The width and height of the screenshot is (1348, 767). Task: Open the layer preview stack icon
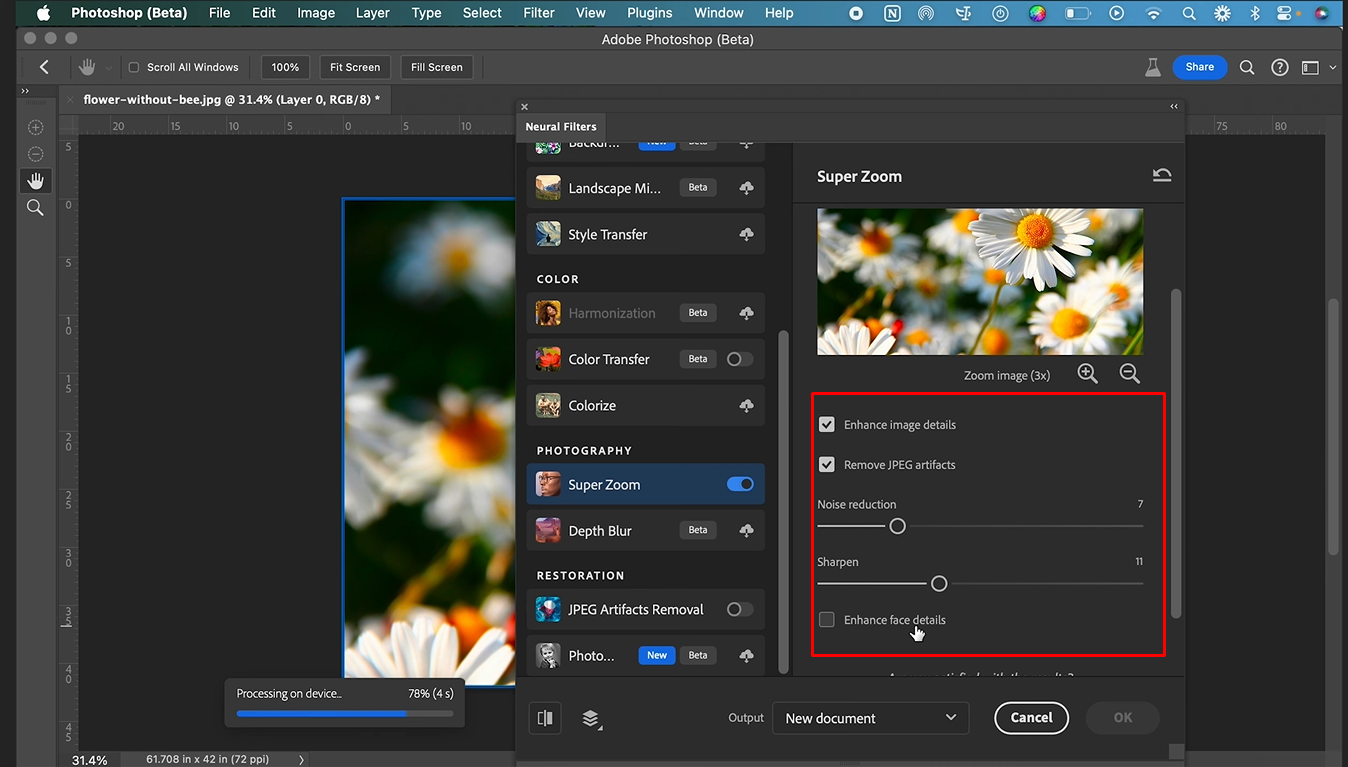[x=591, y=718]
